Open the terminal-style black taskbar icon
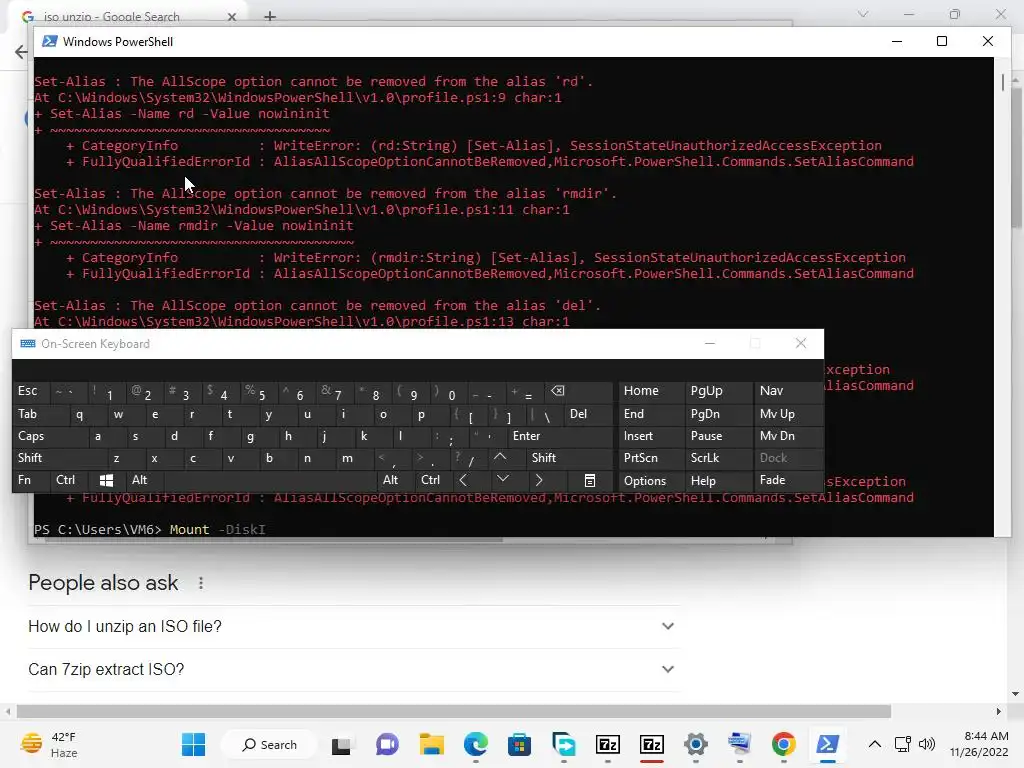The image size is (1024, 768). (x=341, y=745)
